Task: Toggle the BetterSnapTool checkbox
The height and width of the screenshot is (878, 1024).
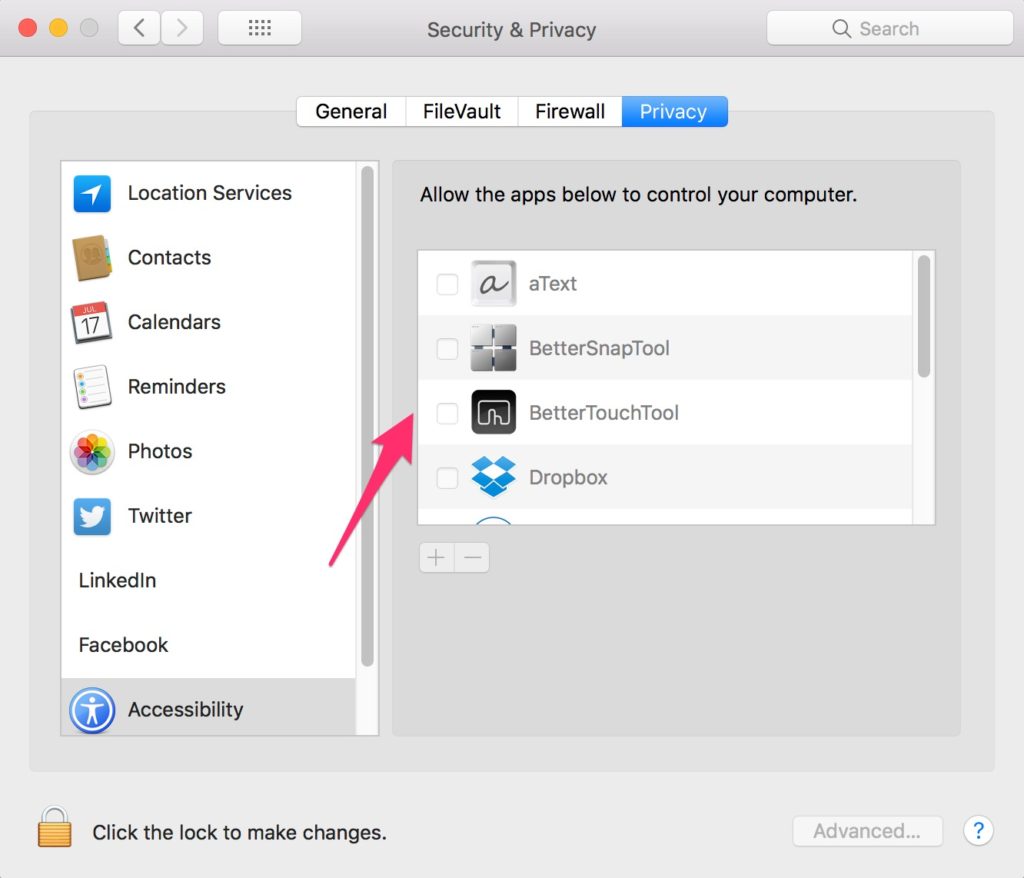Action: click(x=447, y=349)
